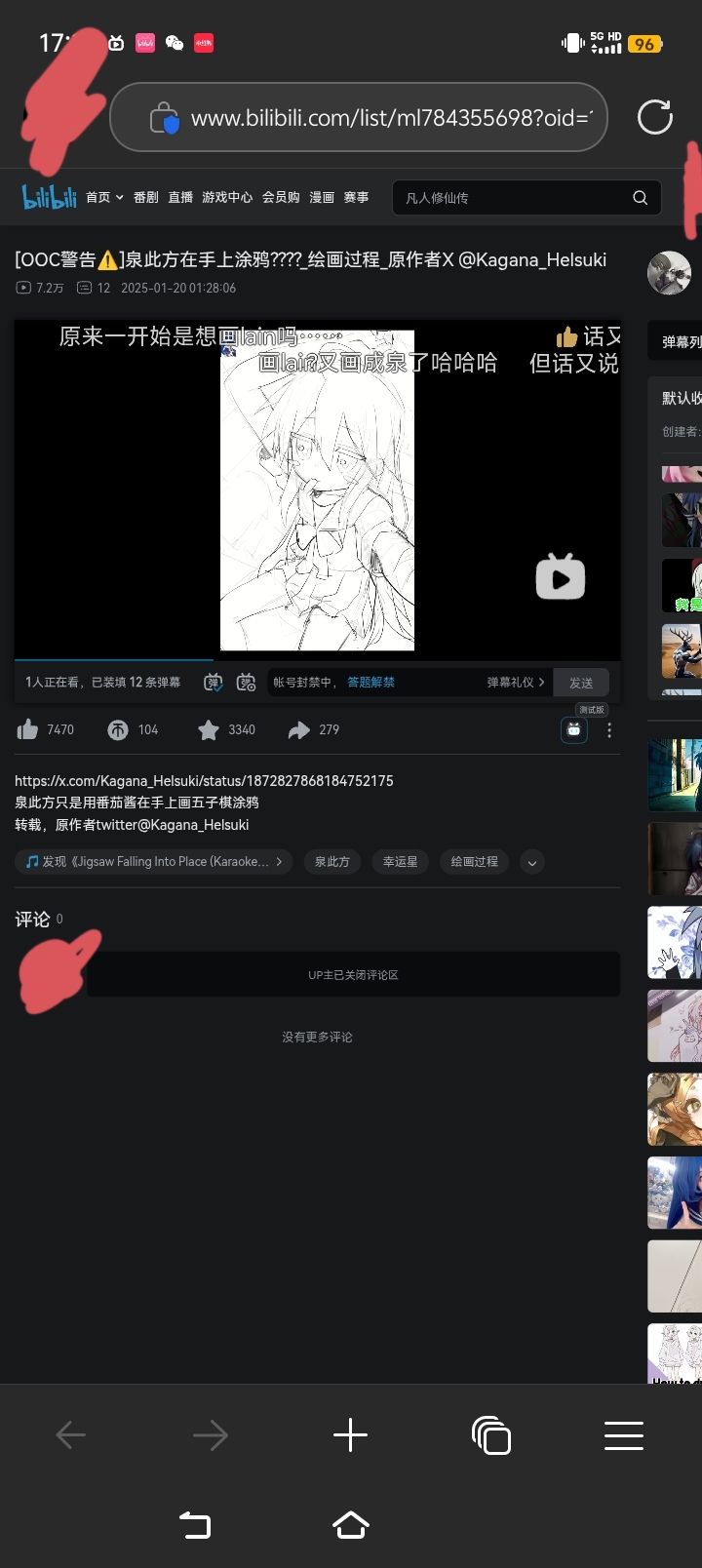Open the 会员购 nav item

[x=281, y=197]
